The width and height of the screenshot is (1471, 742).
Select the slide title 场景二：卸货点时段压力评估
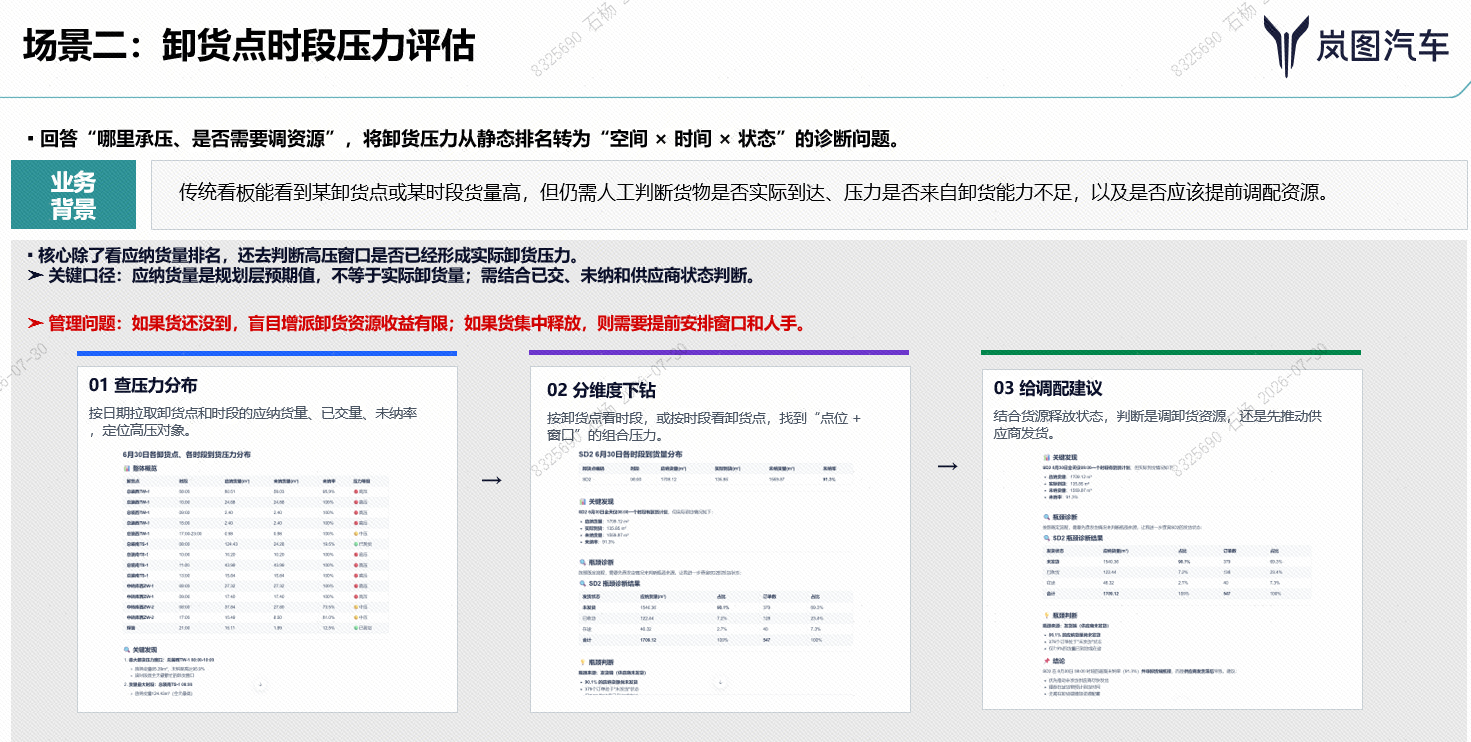tap(249, 46)
